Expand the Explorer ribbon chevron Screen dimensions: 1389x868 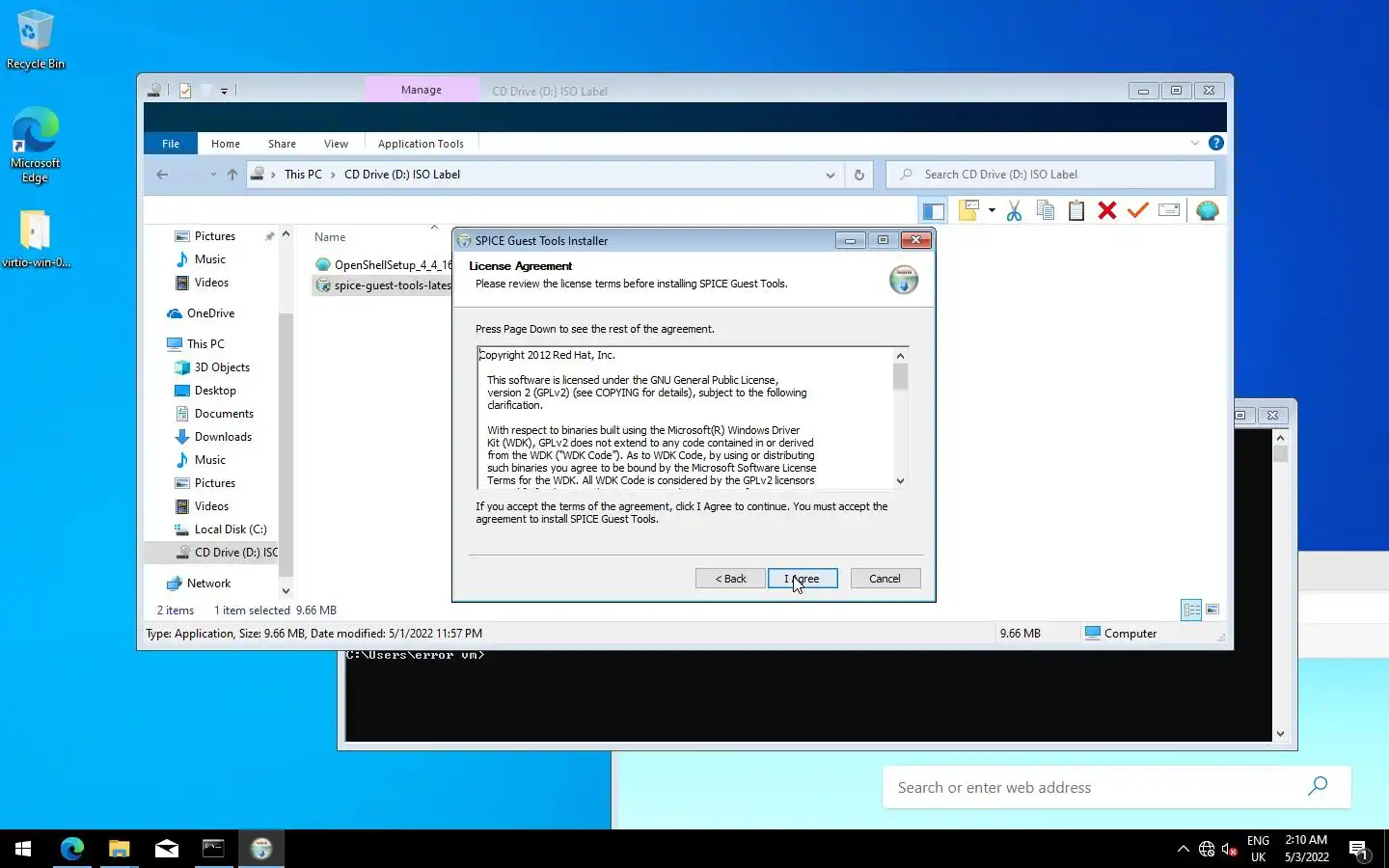(1194, 143)
